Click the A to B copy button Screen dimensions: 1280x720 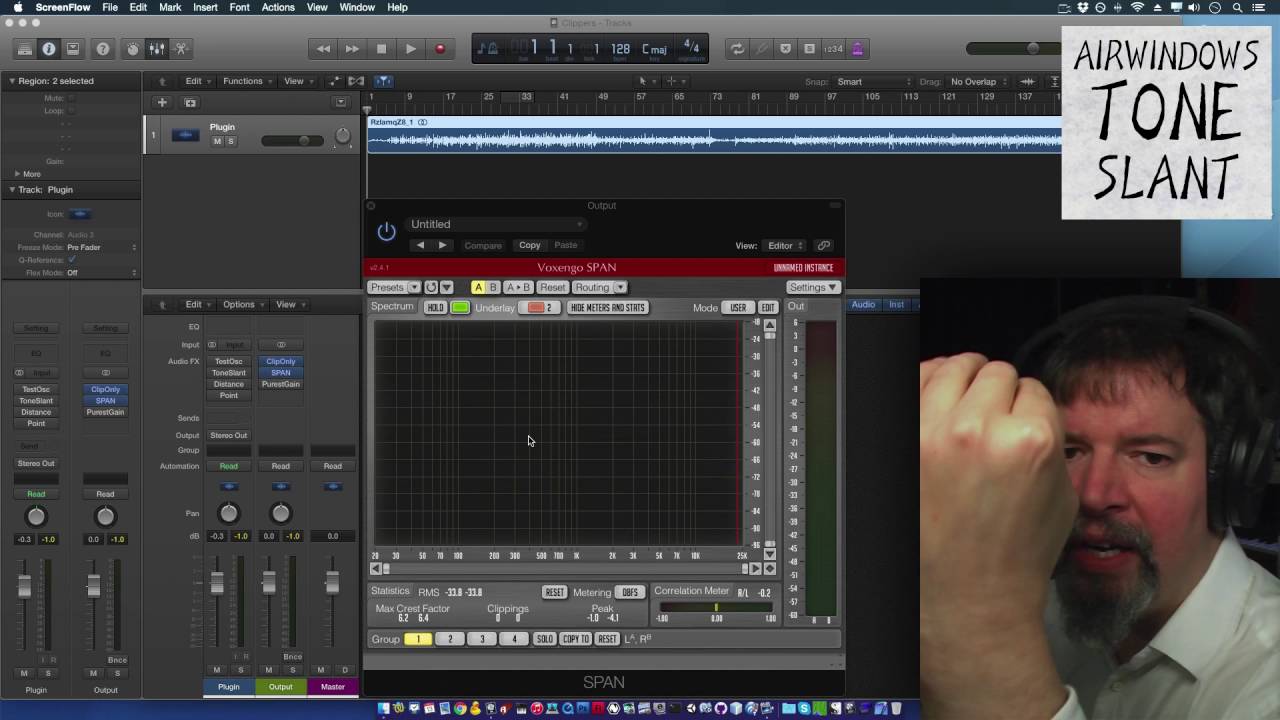518,287
